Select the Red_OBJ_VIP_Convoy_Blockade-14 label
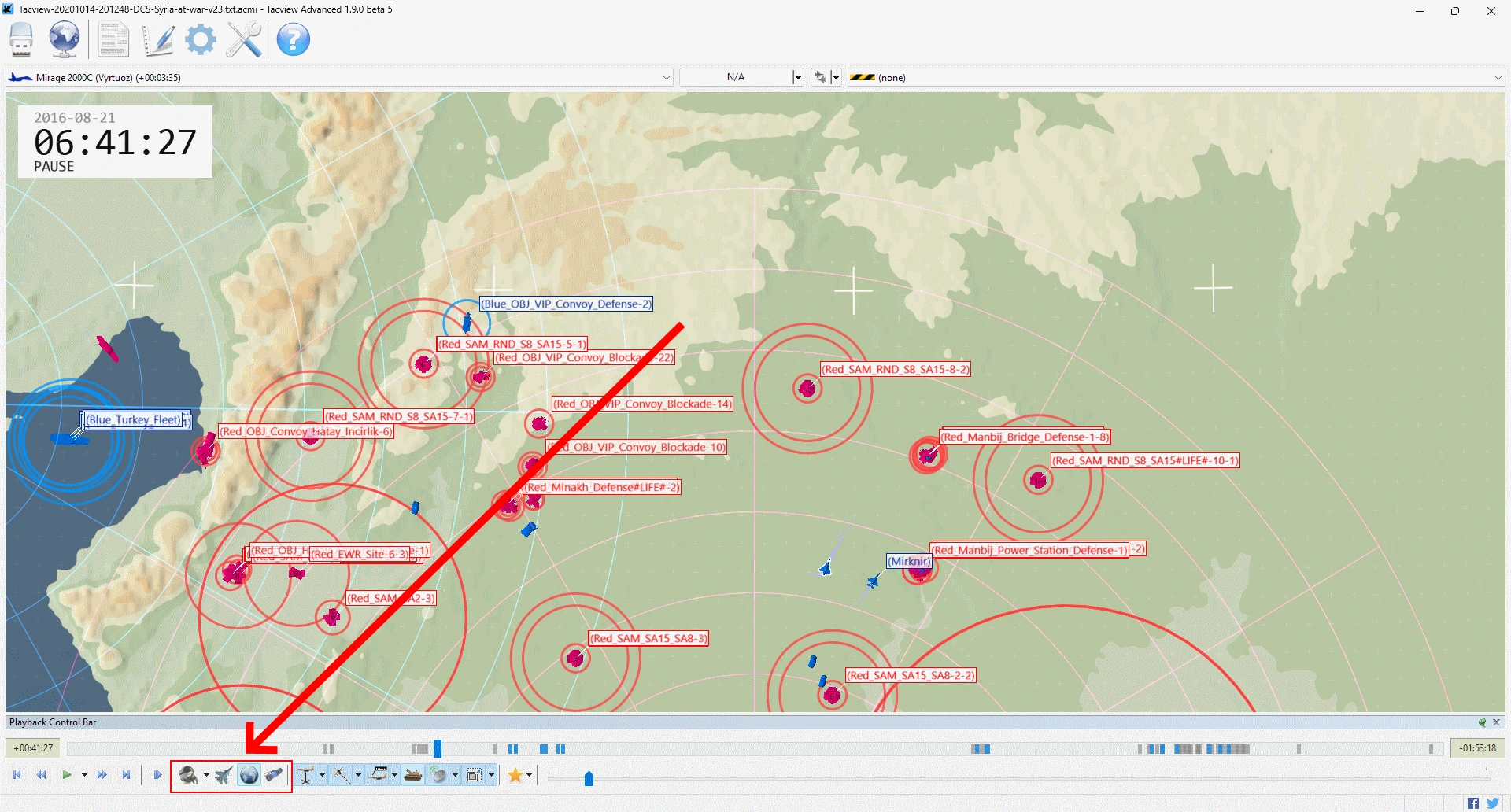The width and height of the screenshot is (1511, 812). (642, 404)
